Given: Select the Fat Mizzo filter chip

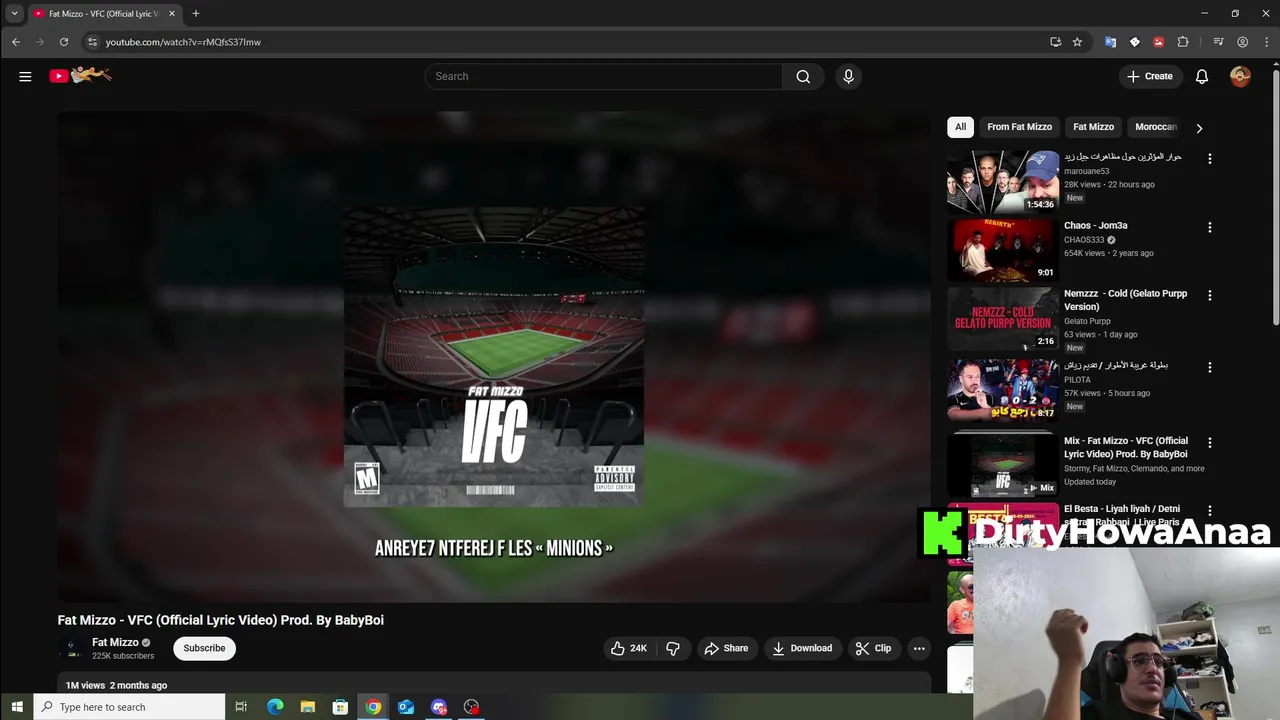Looking at the screenshot, I should click(1093, 127).
